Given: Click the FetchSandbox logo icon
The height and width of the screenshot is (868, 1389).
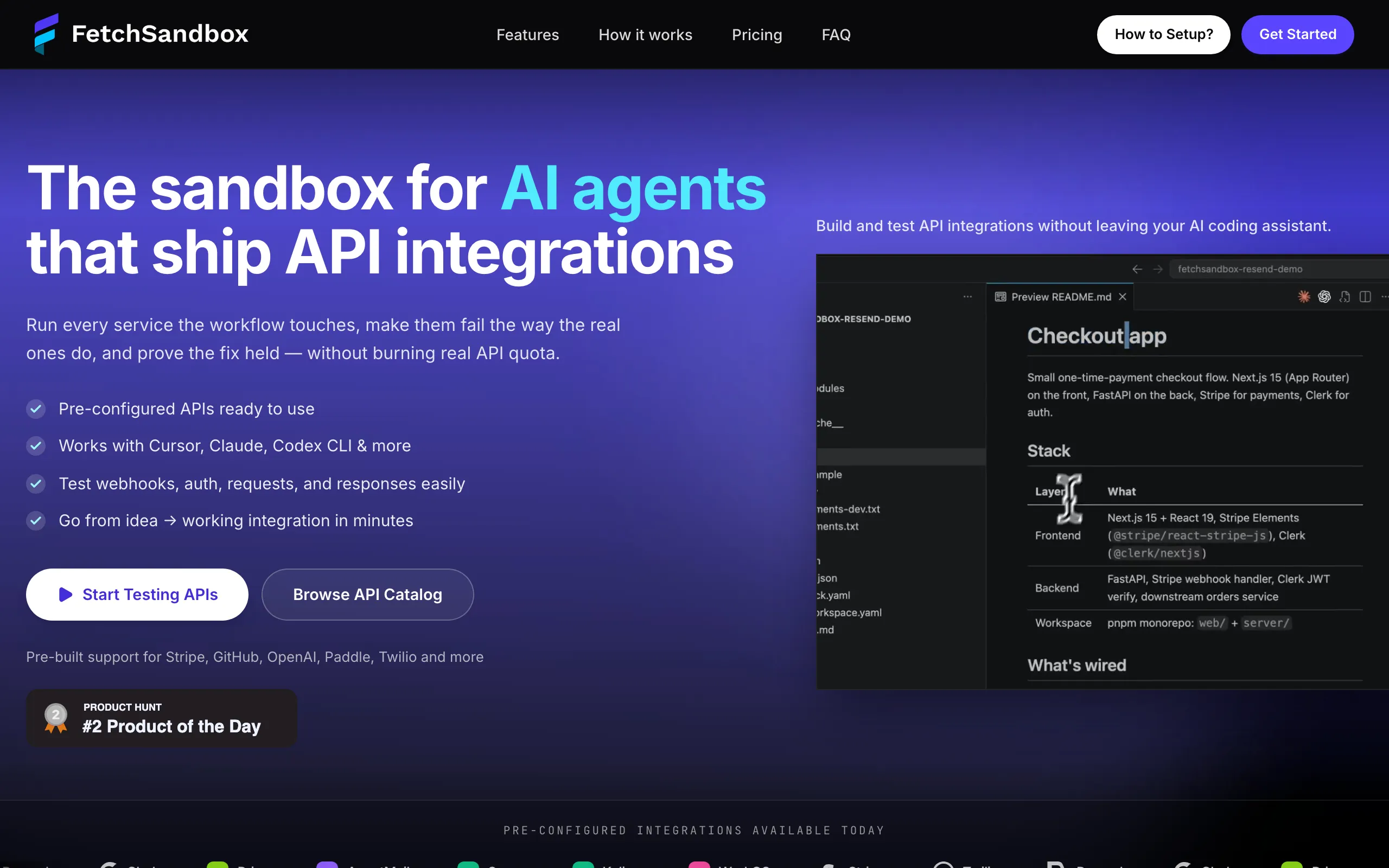Looking at the screenshot, I should point(46,34).
